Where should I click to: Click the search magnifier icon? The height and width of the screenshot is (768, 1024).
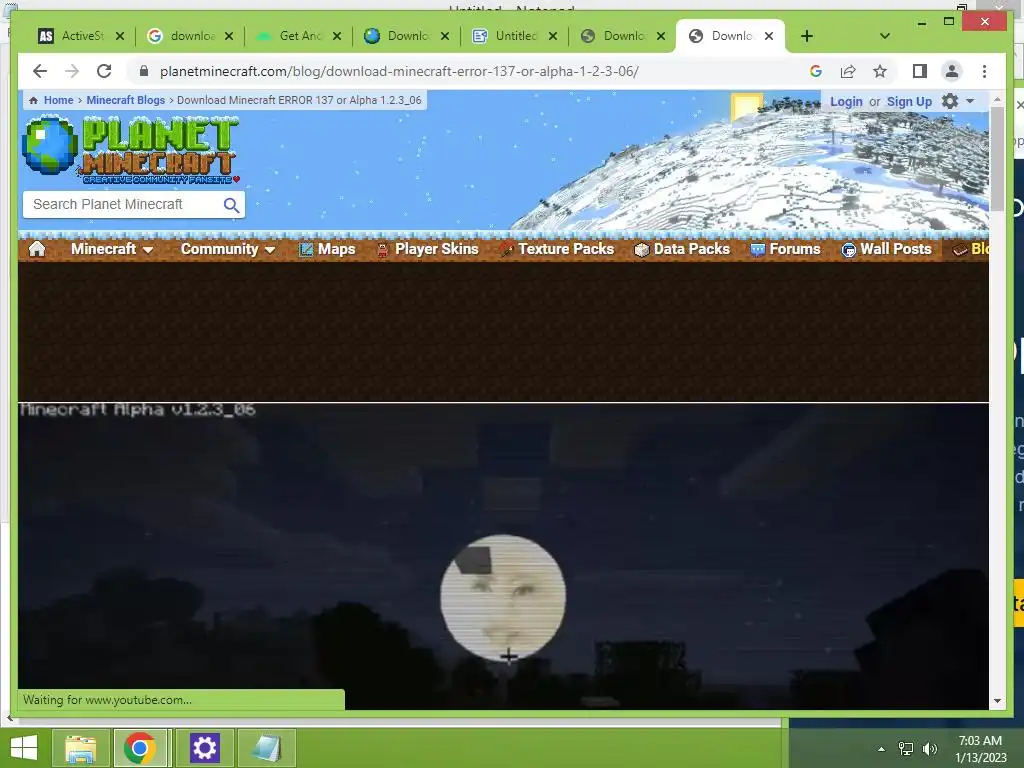pos(231,205)
